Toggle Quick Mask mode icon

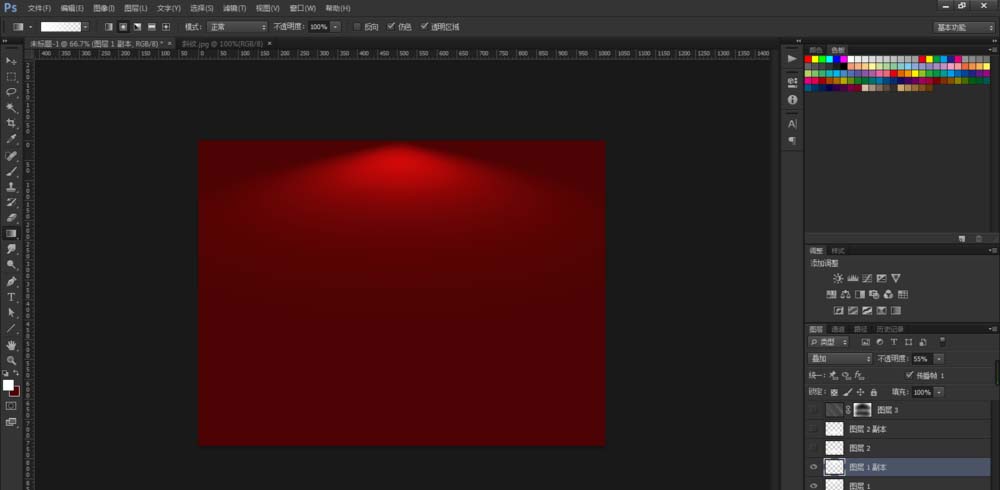click(11, 406)
